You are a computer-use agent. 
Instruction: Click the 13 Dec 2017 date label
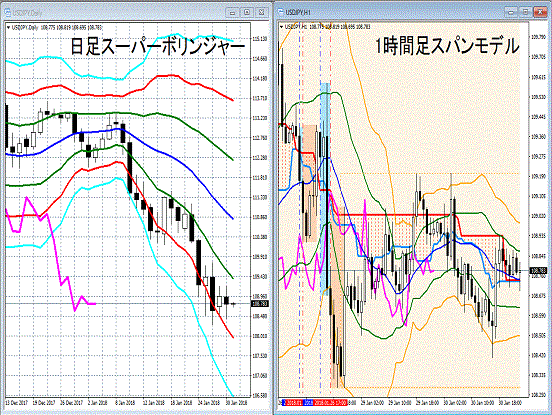[17, 402]
